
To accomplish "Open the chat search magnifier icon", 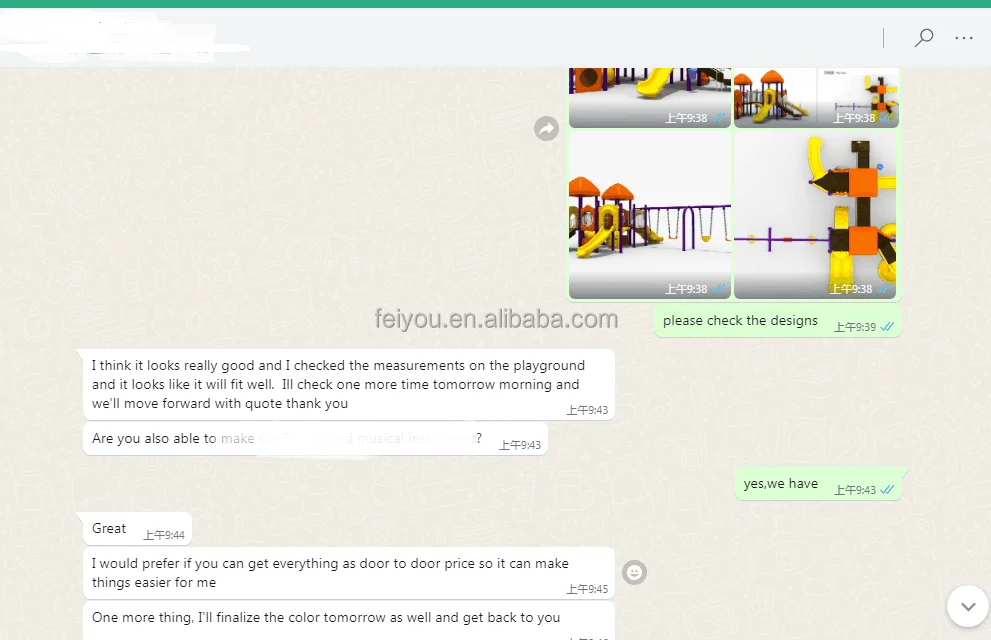I will [923, 38].
